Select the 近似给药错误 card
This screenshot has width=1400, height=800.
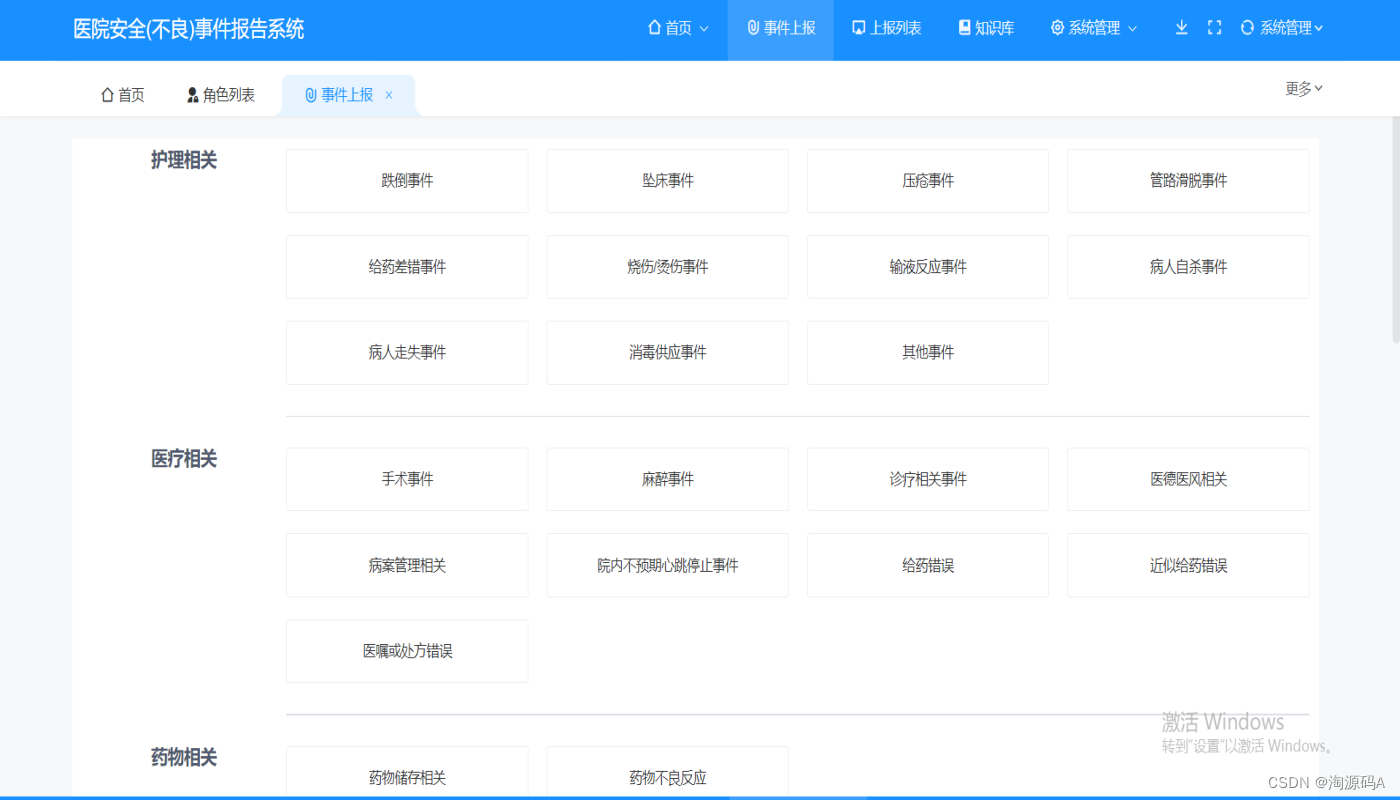pos(1188,566)
